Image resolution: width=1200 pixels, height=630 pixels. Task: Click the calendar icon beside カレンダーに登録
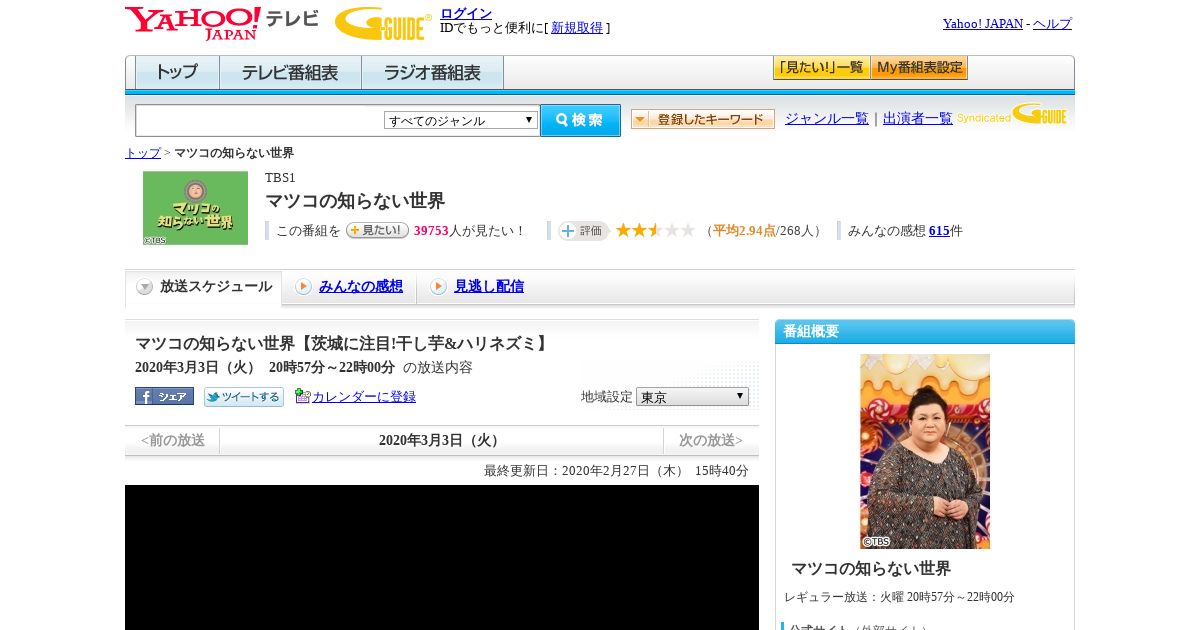[303, 396]
